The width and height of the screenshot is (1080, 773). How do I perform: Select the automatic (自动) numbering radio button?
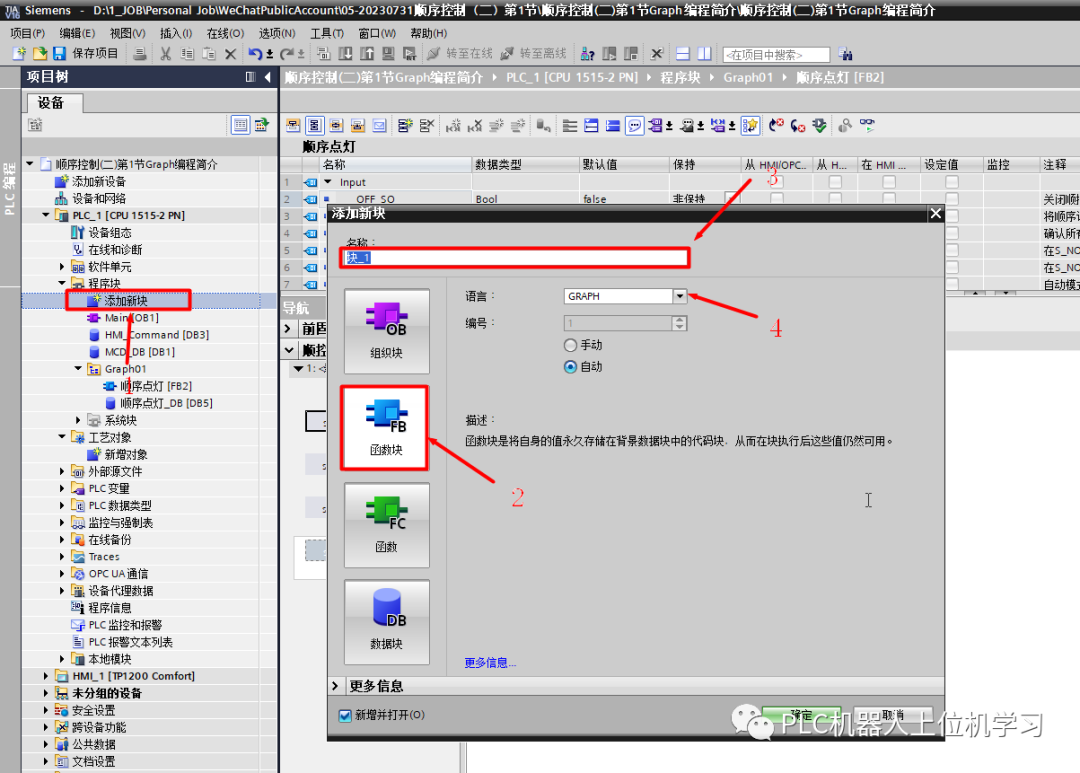(x=570, y=367)
